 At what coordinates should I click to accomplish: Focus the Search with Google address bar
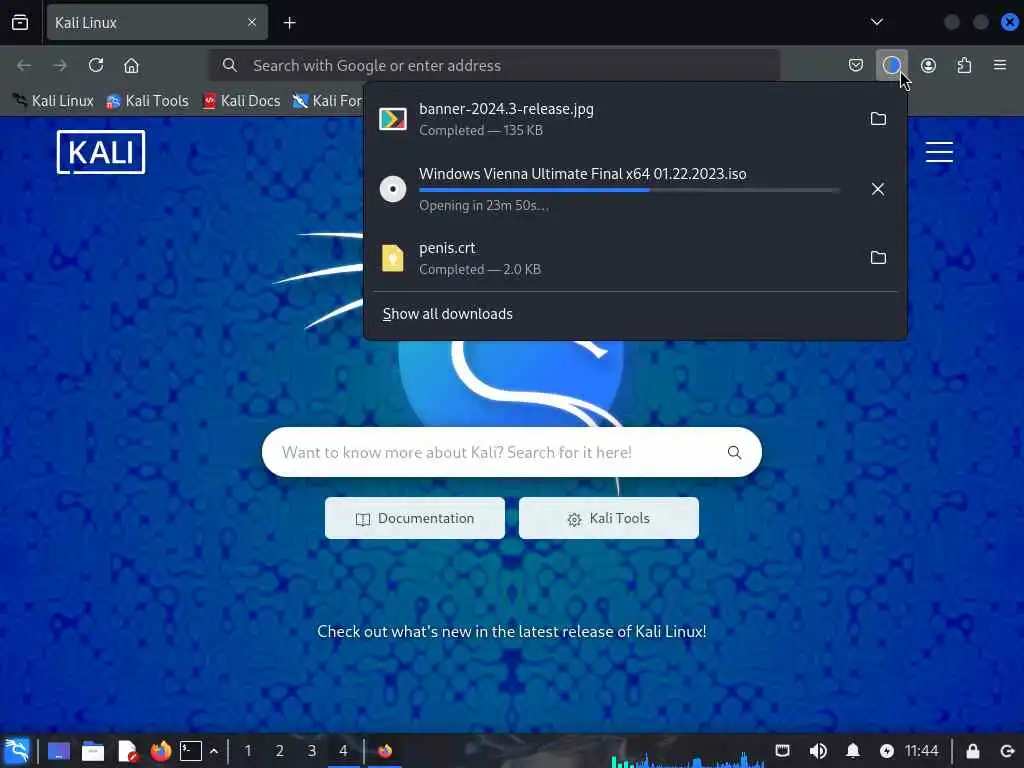point(494,65)
